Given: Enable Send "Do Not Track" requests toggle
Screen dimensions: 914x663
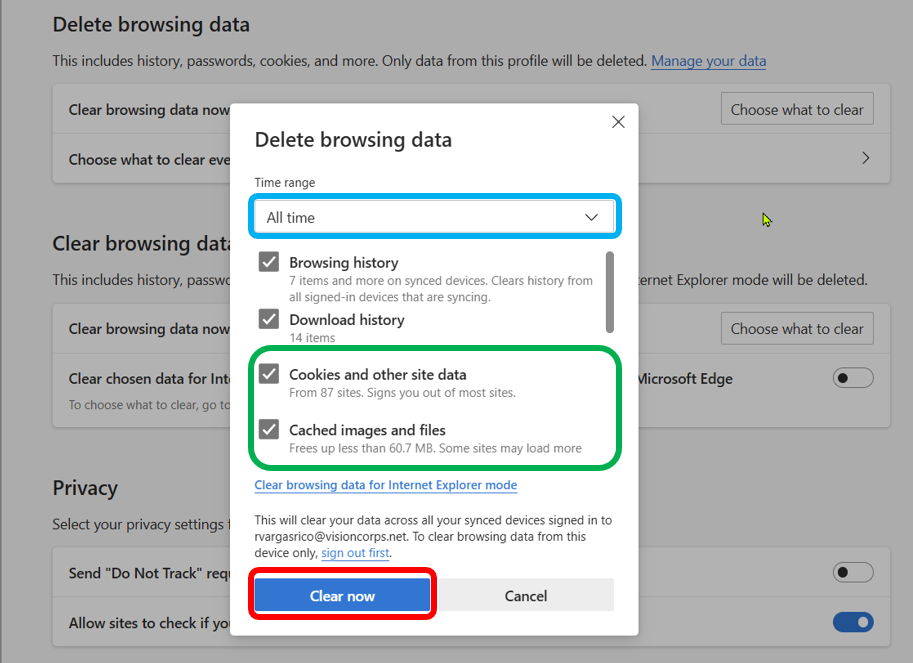Looking at the screenshot, I should click(x=852, y=572).
